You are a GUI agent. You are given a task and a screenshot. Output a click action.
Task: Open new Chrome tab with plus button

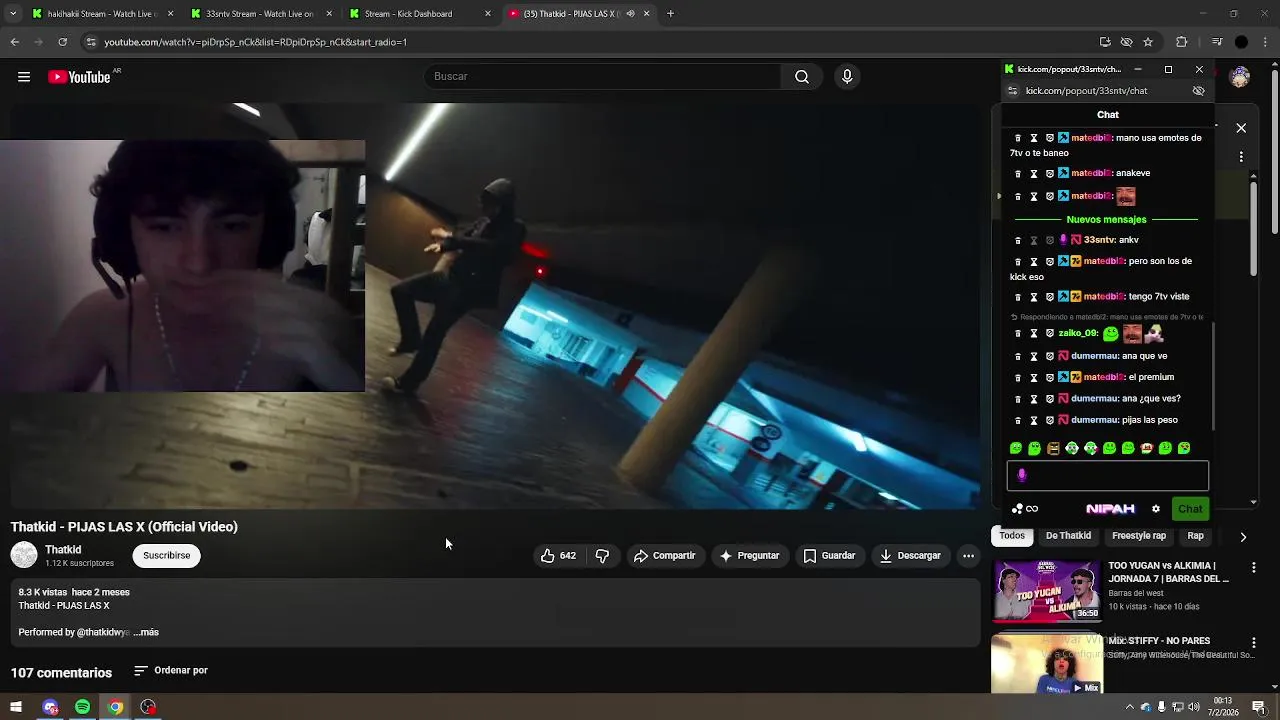tap(670, 14)
